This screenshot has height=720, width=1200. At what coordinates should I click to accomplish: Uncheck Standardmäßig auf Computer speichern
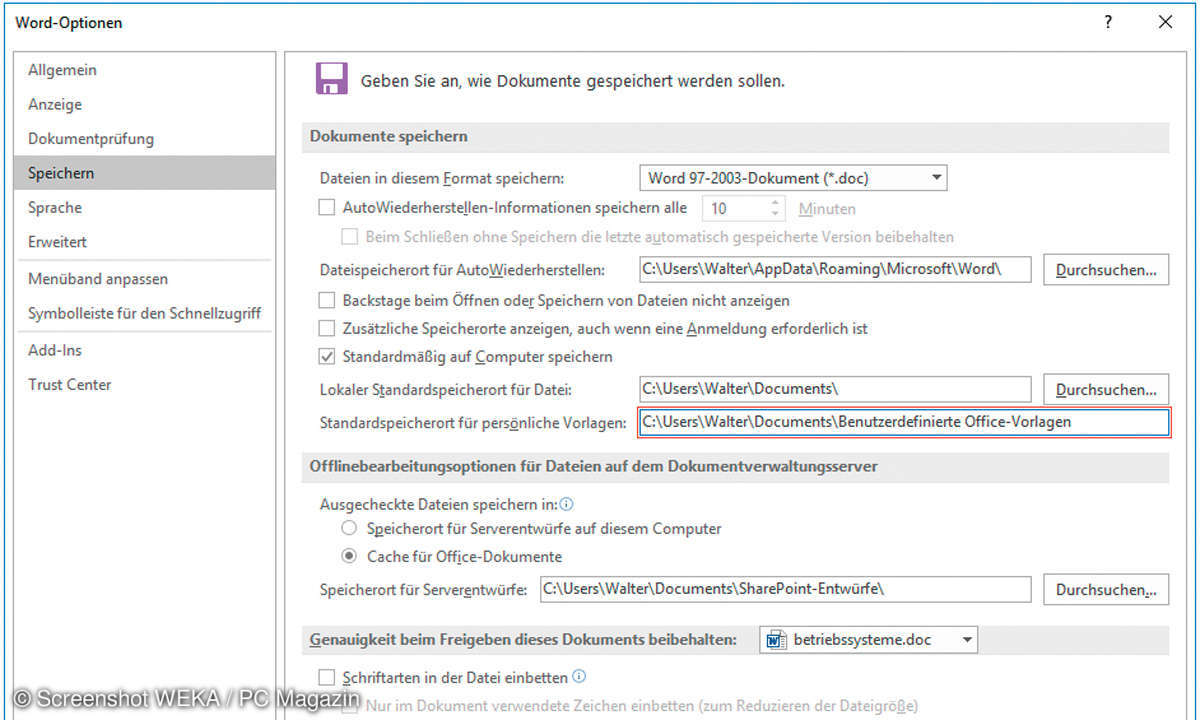pyautogui.click(x=326, y=356)
